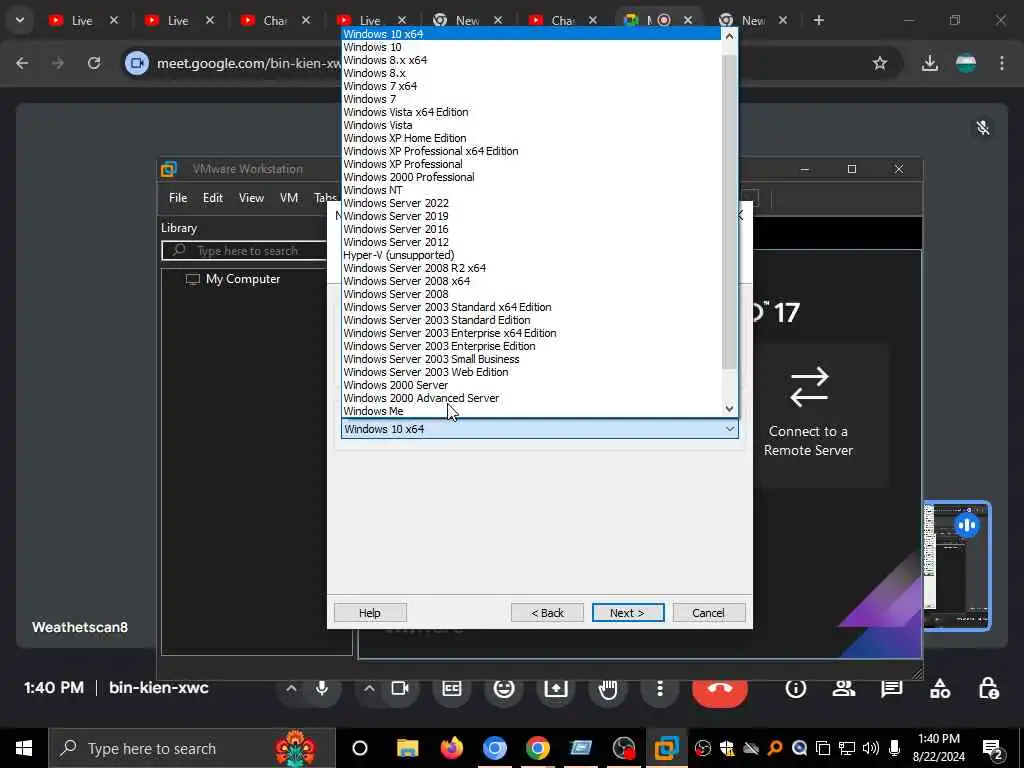Toggle the Meet camera button

(x=400, y=688)
